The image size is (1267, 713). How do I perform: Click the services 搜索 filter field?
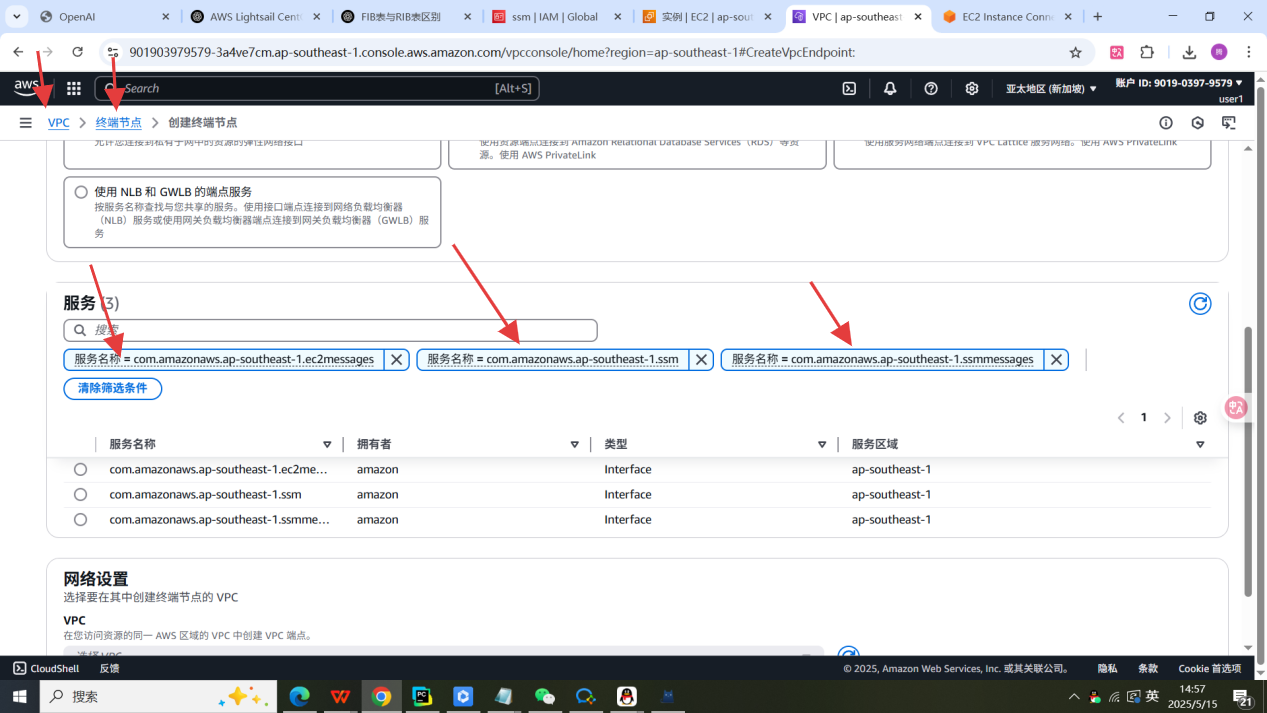330,330
